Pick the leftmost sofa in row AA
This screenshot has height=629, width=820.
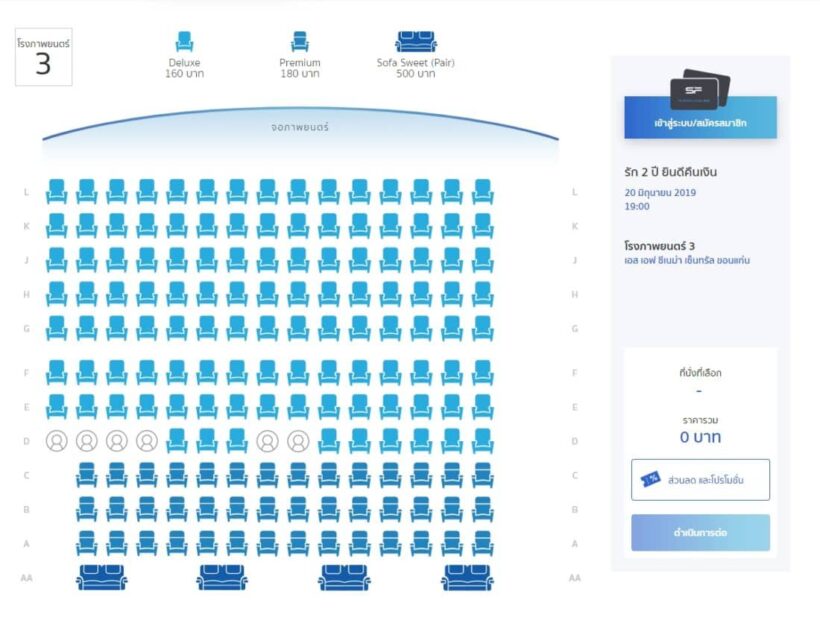tap(101, 577)
